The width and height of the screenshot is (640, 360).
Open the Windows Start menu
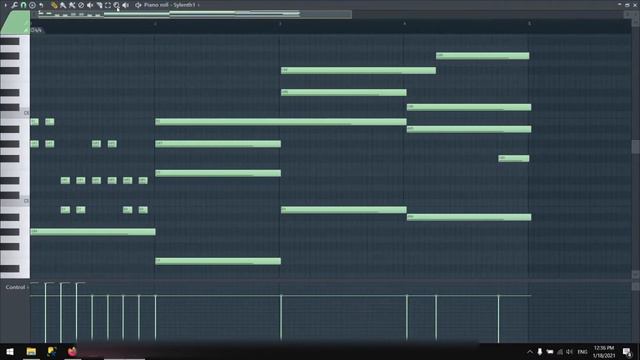[x=10, y=351]
